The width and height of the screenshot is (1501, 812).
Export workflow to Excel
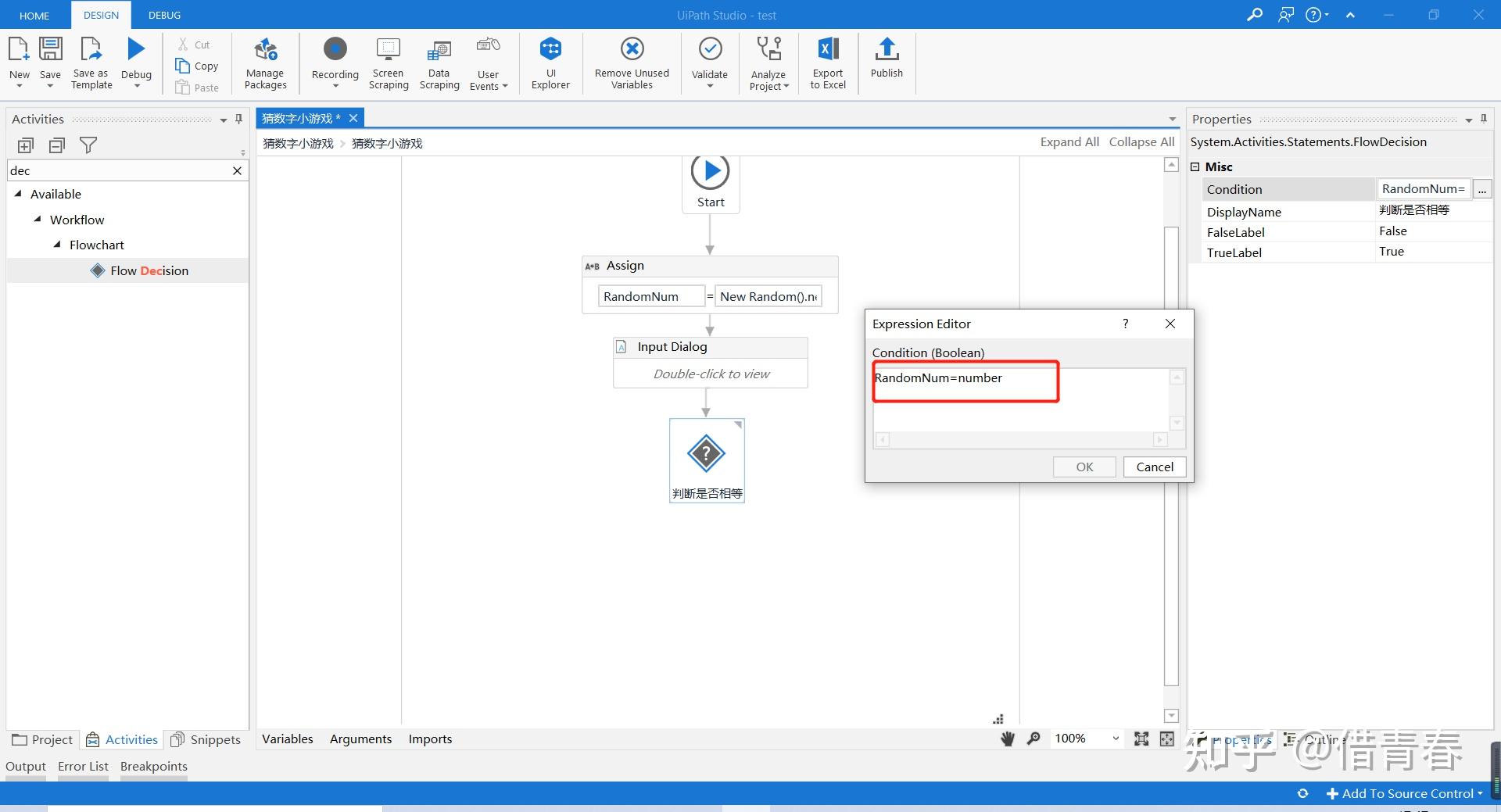[827, 63]
